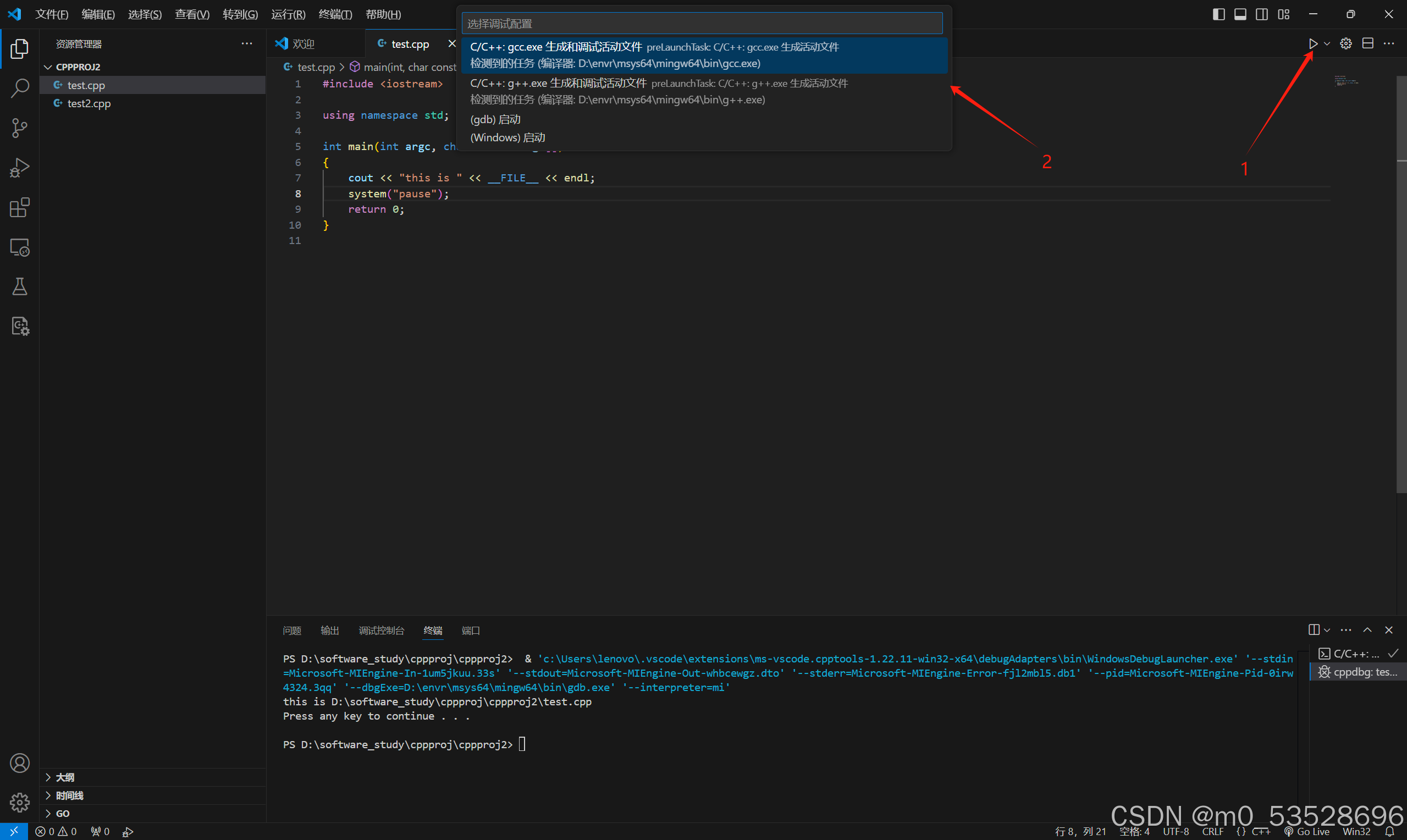Open dropdown arrow next to run button
This screenshot has height=840, width=1407.
tap(1327, 43)
